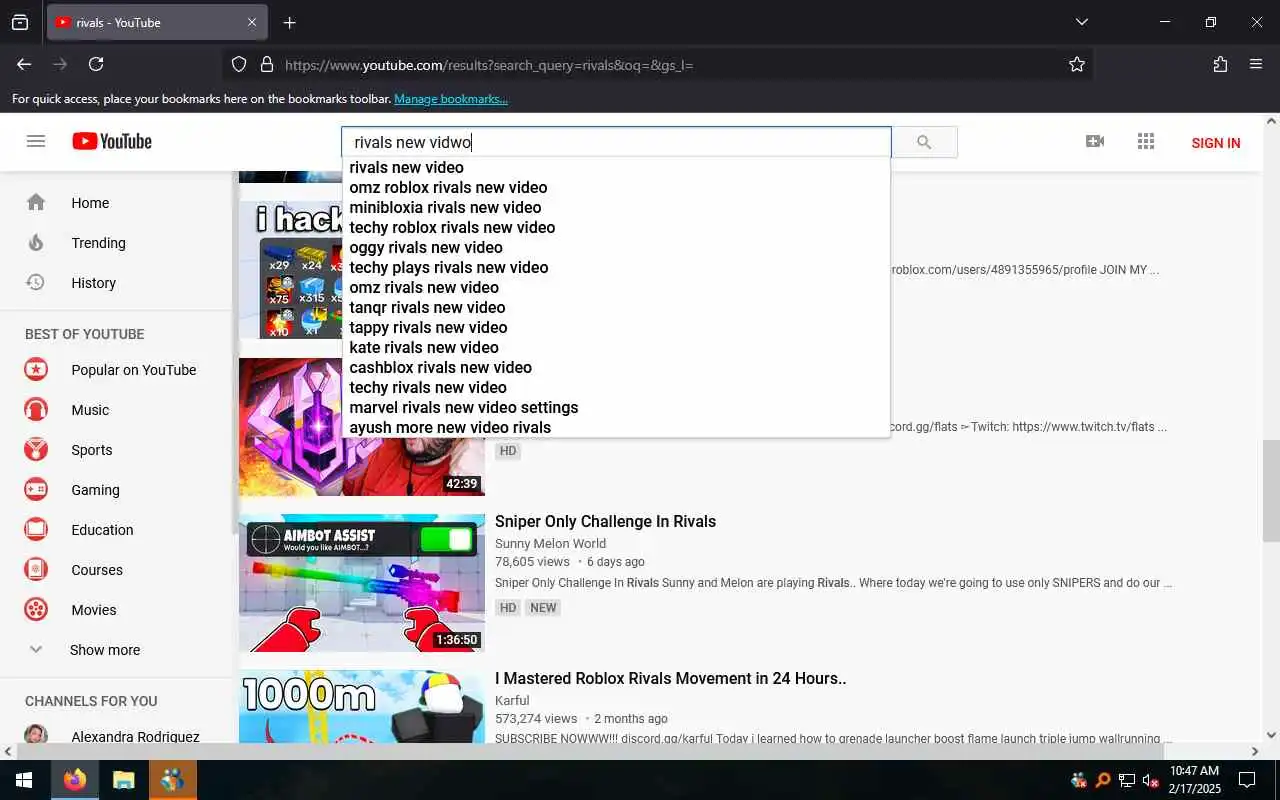The image size is (1280, 800).
Task: Open a new browser tab
Action: pos(289,22)
